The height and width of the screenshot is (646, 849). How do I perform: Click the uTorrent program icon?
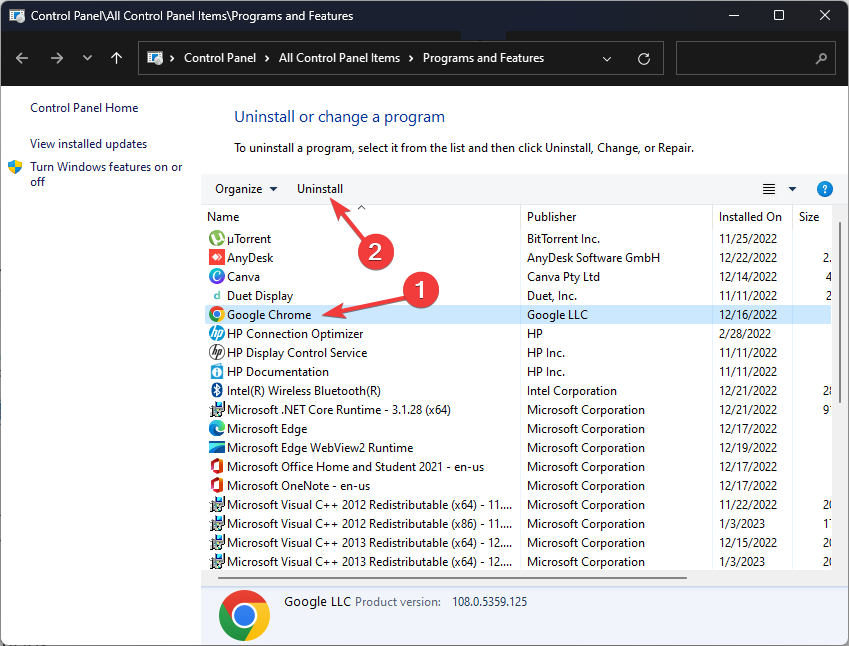[217, 238]
